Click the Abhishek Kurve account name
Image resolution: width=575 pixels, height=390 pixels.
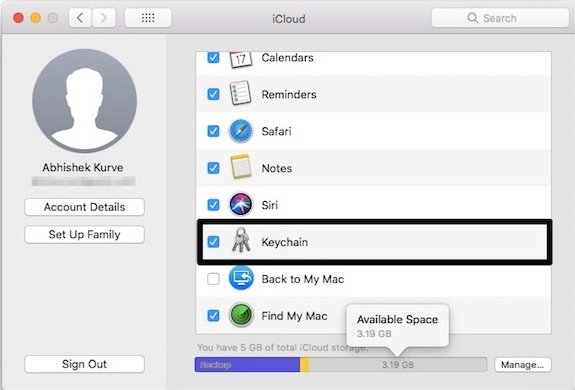tap(83, 168)
